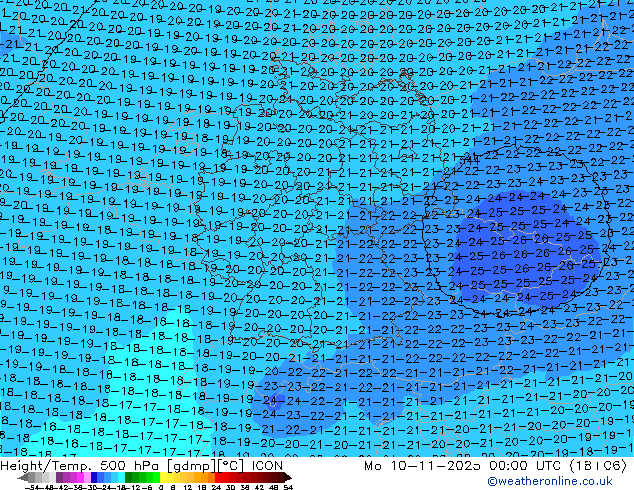Viewport: 634px width, 490px height.
Task: Click the 'Mo 10-11-2025' date text
Action: click(423, 466)
